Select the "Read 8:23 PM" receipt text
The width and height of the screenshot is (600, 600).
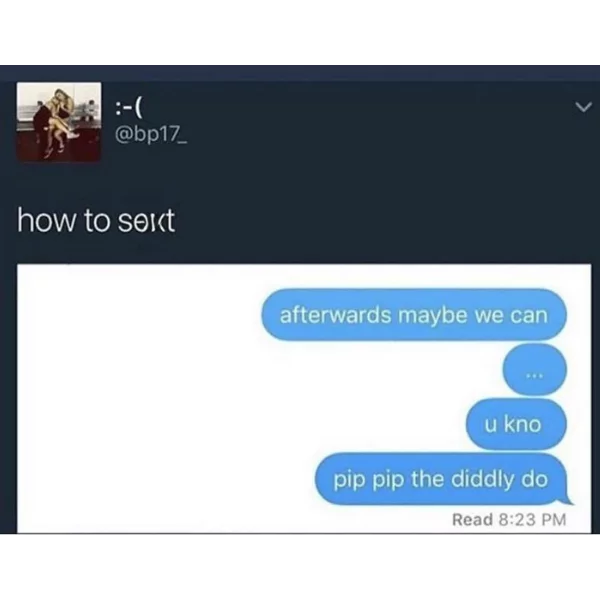pyautogui.click(x=509, y=519)
